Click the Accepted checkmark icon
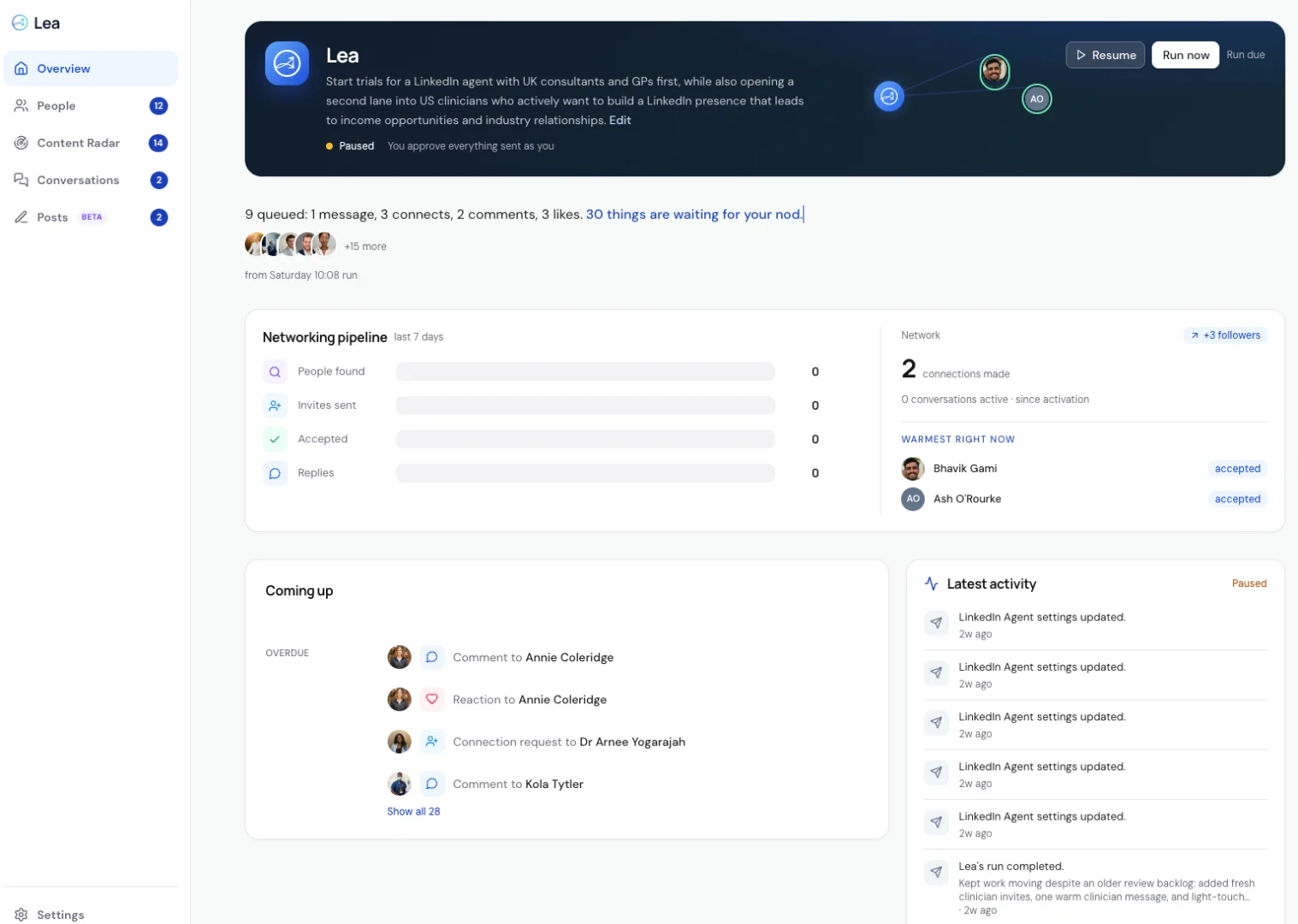1298x924 pixels. [x=275, y=440]
